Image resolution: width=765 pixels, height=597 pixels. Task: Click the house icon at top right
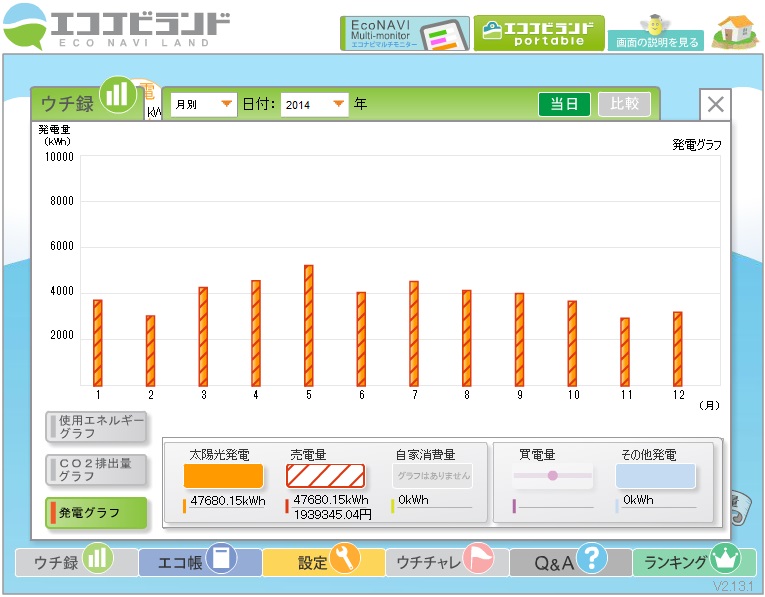click(736, 31)
